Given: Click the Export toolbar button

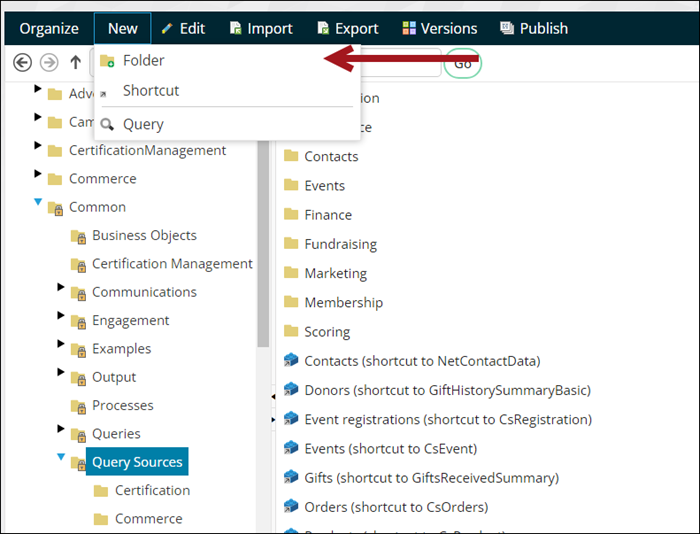Looking at the screenshot, I should click(348, 29).
